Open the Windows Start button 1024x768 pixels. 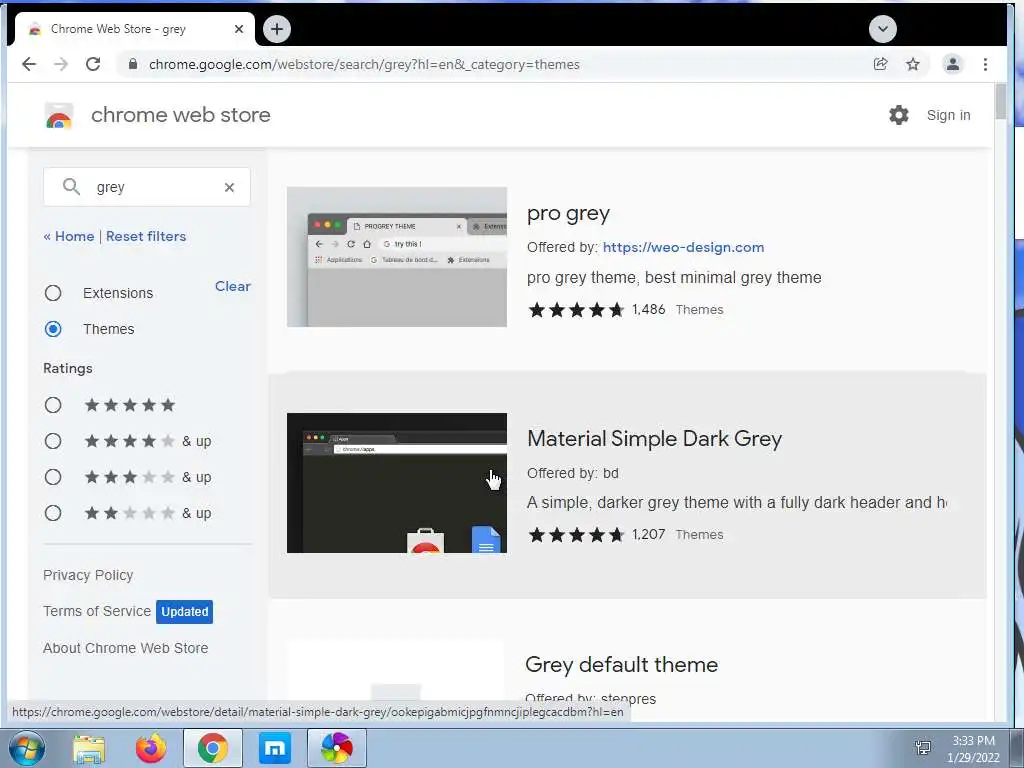[x=27, y=748]
